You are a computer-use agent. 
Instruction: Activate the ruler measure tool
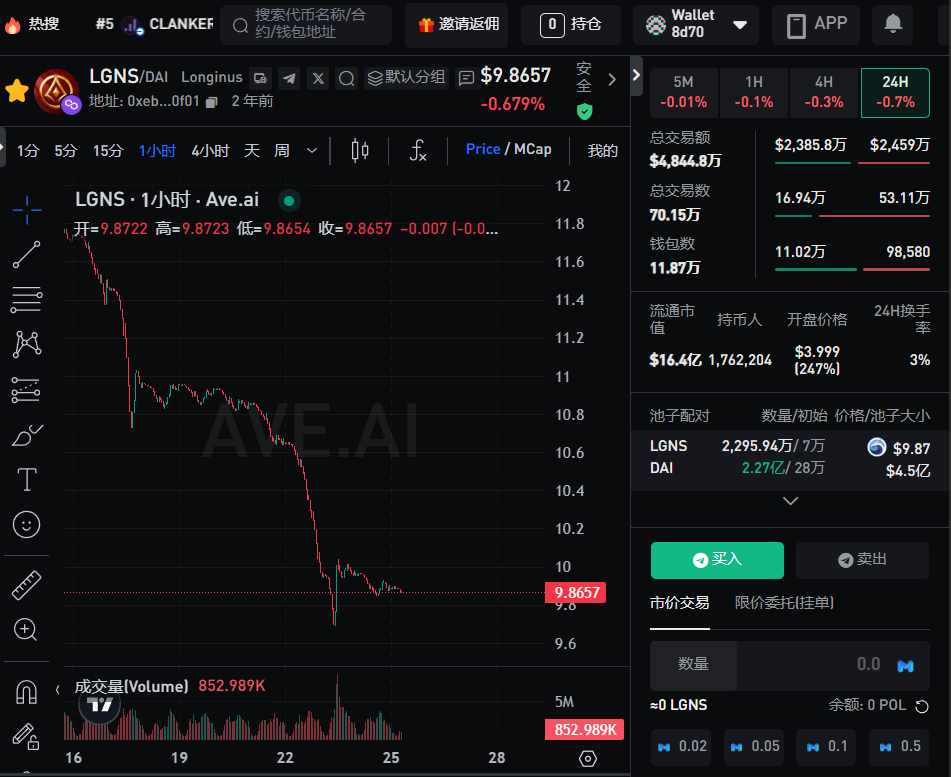[x=26, y=585]
